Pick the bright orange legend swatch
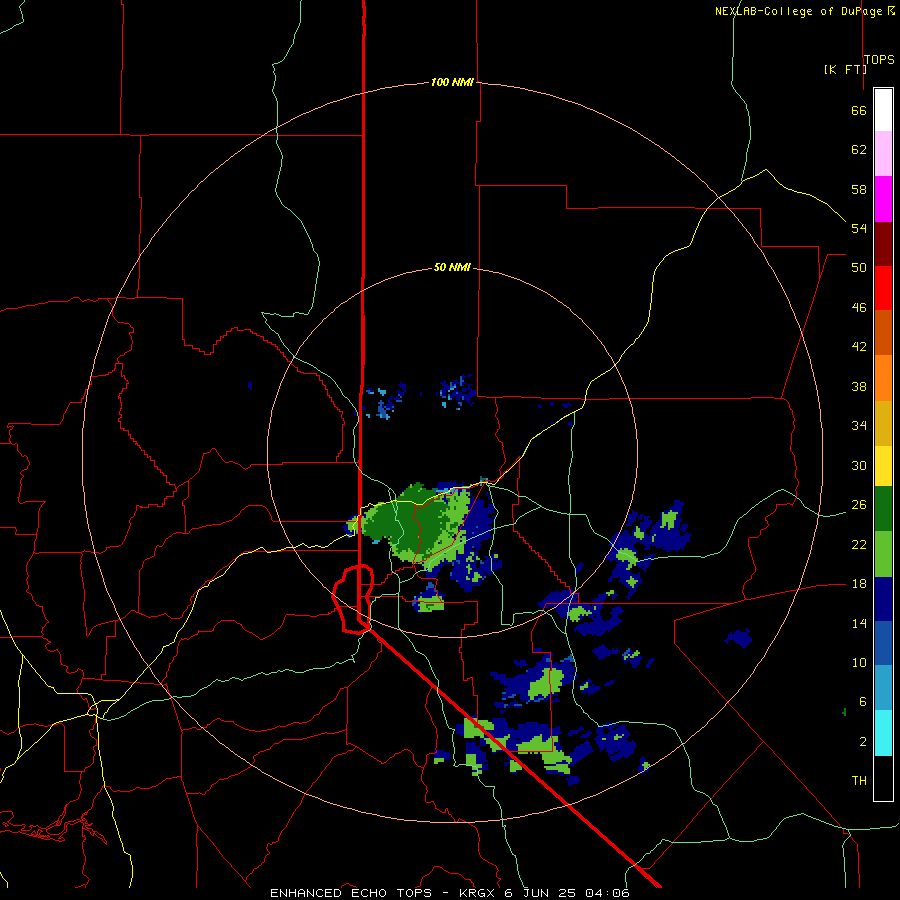900x900 pixels. point(883,378)
